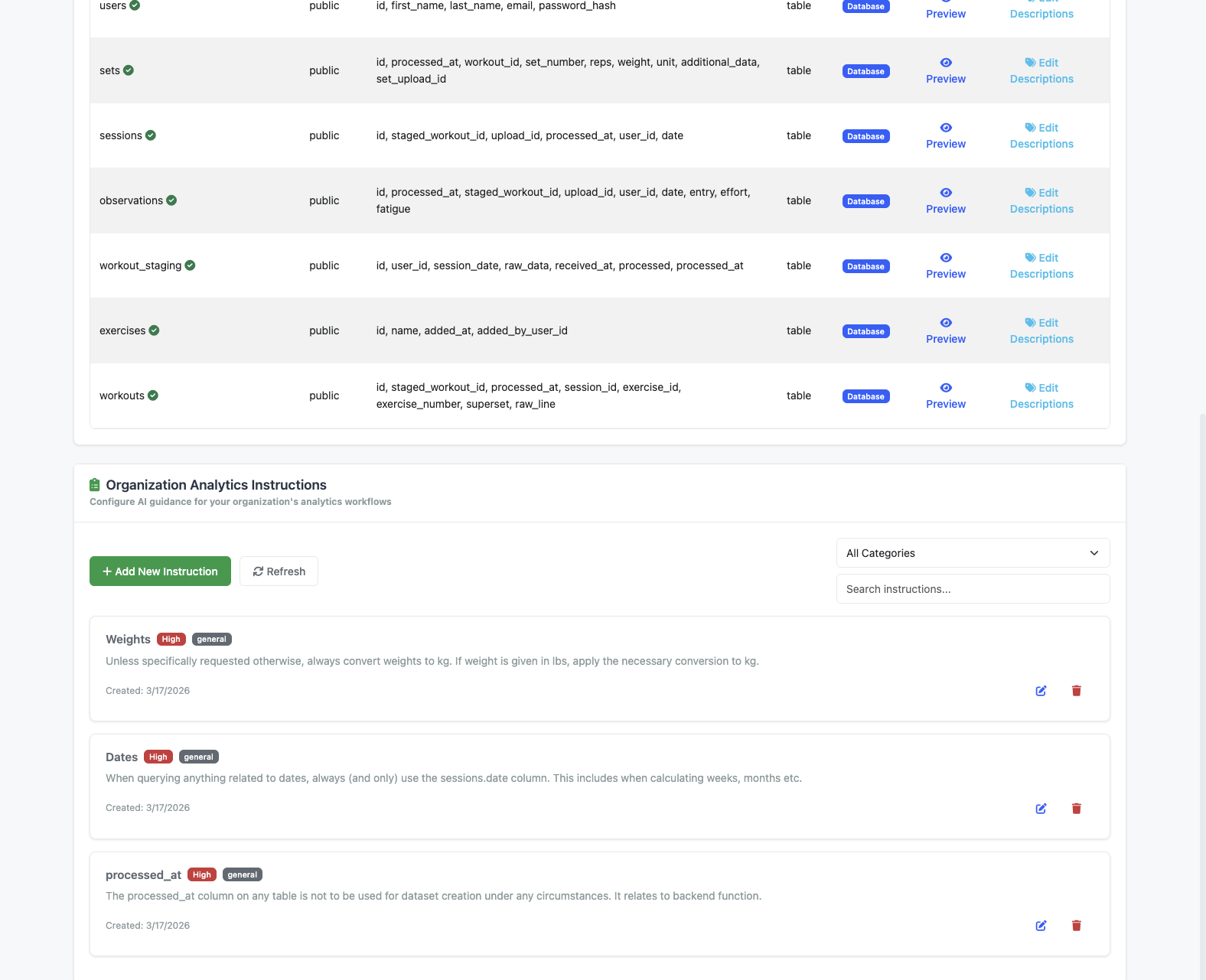Screen dimensions: 1206x980
Task: Click the exercises table name
Action: point(122,330)
